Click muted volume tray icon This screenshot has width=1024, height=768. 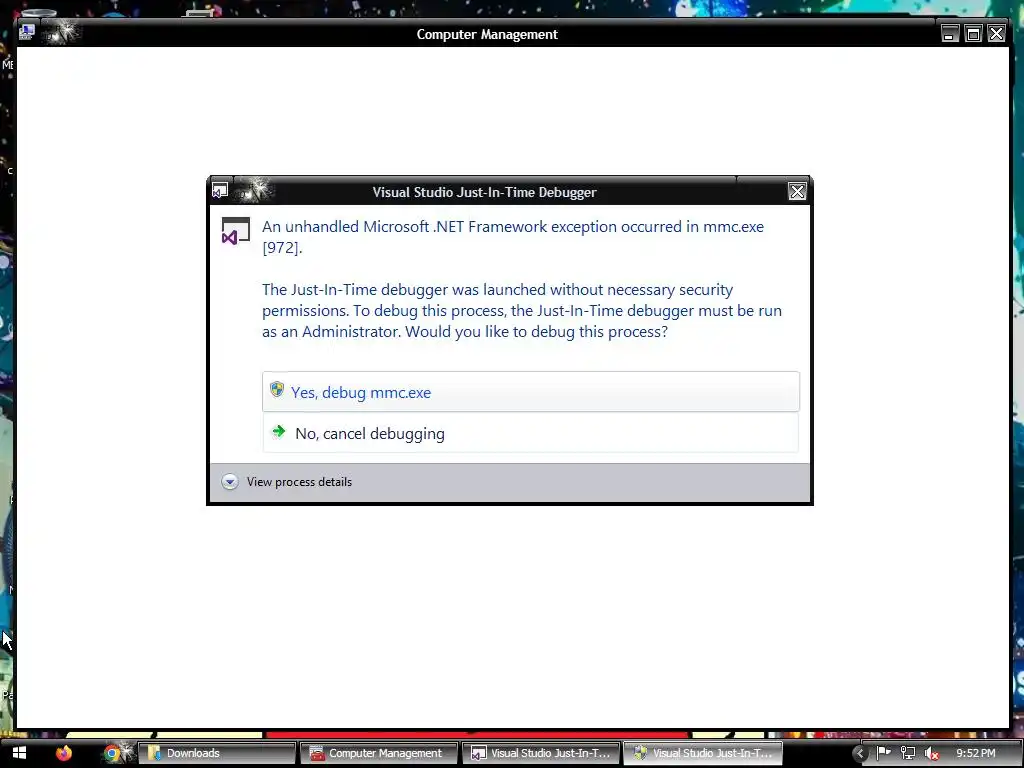point(932,753)
